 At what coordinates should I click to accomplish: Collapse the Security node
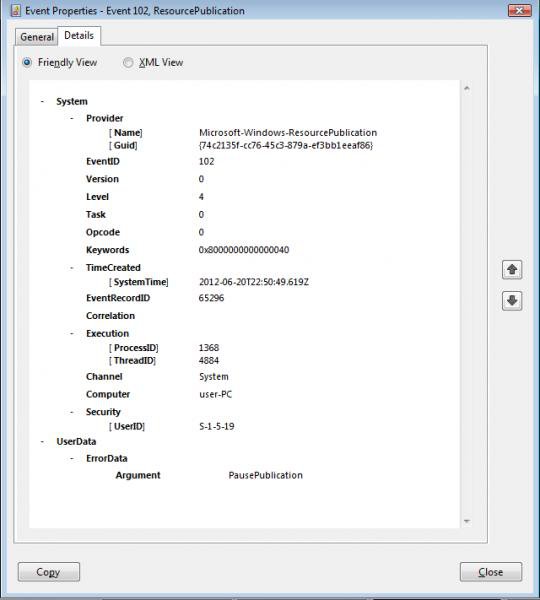tap(72, 412)
